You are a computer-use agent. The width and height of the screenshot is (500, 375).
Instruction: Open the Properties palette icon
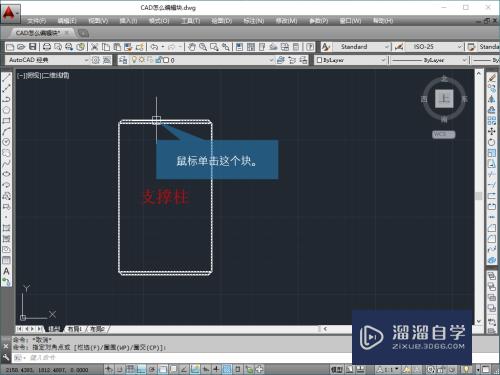point(239,47)
